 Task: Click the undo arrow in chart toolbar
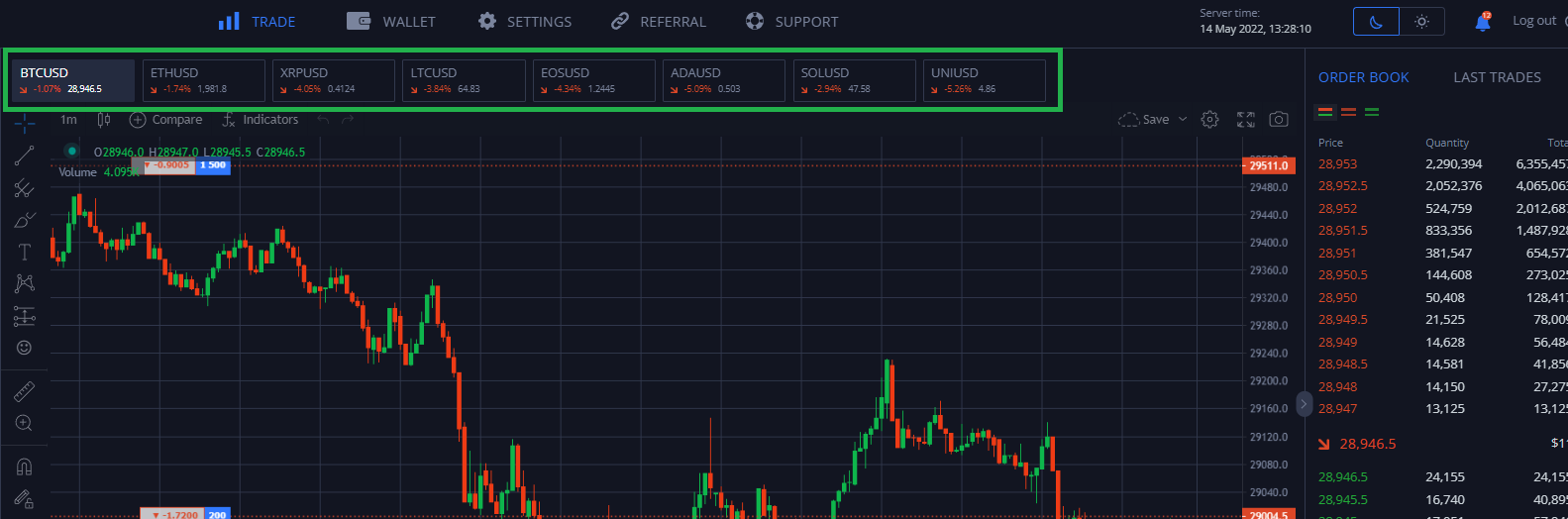[323, 120]
